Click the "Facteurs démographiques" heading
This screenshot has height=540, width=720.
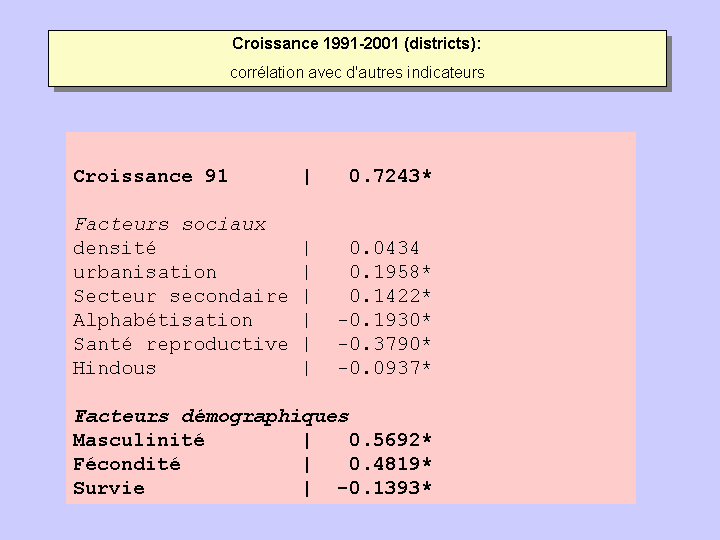211,417
